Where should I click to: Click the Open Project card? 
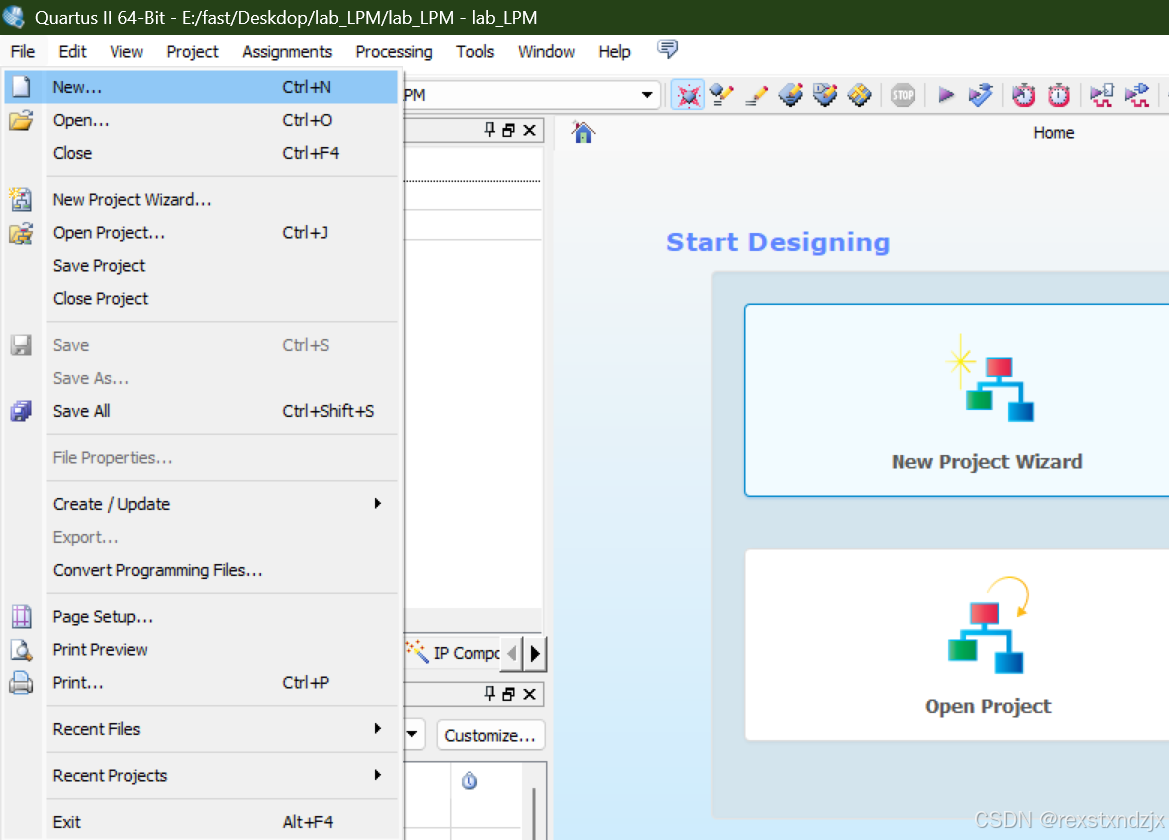pos(957,645)
